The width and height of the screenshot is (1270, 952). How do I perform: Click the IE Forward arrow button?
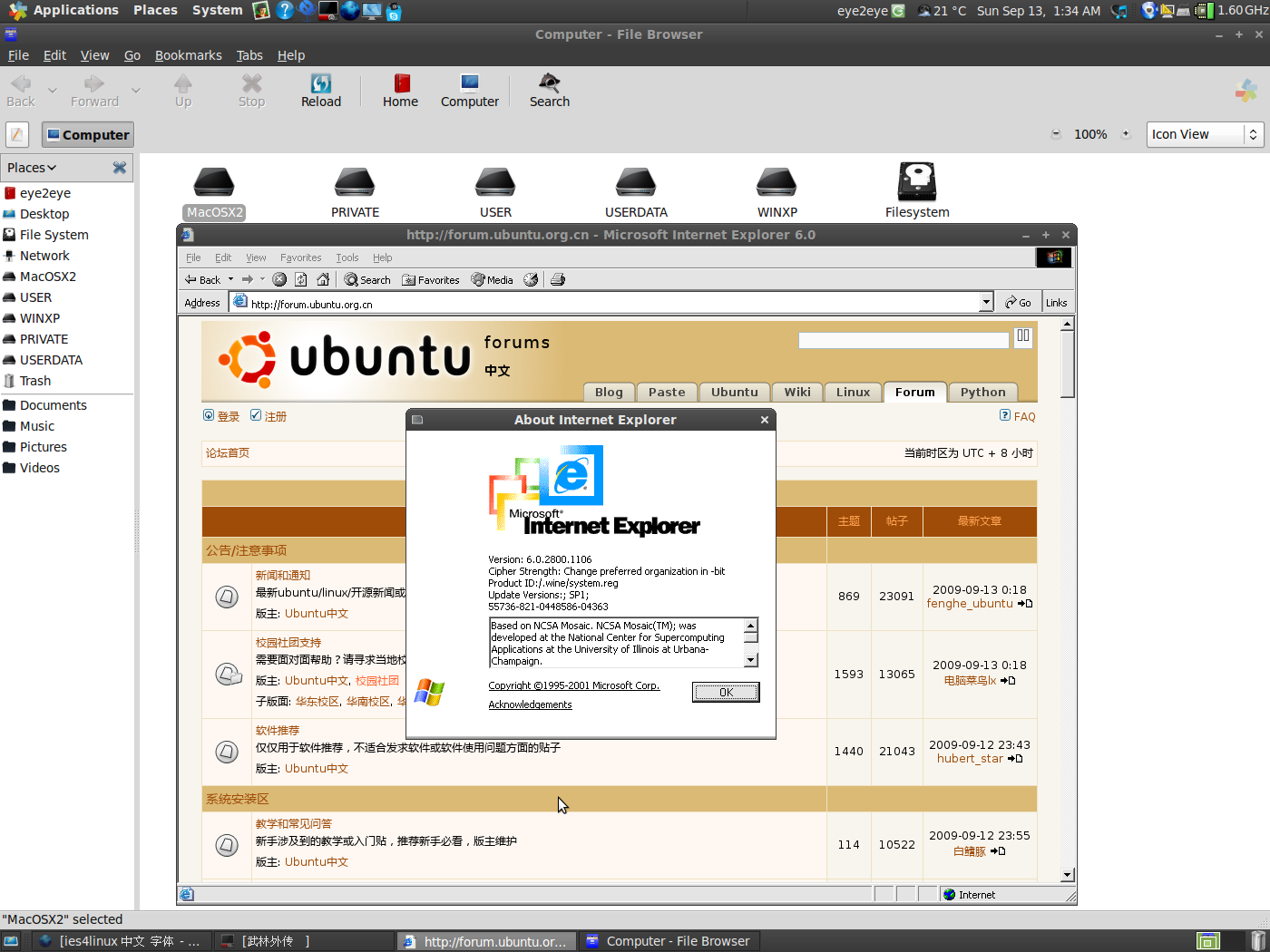click(248, 279)
